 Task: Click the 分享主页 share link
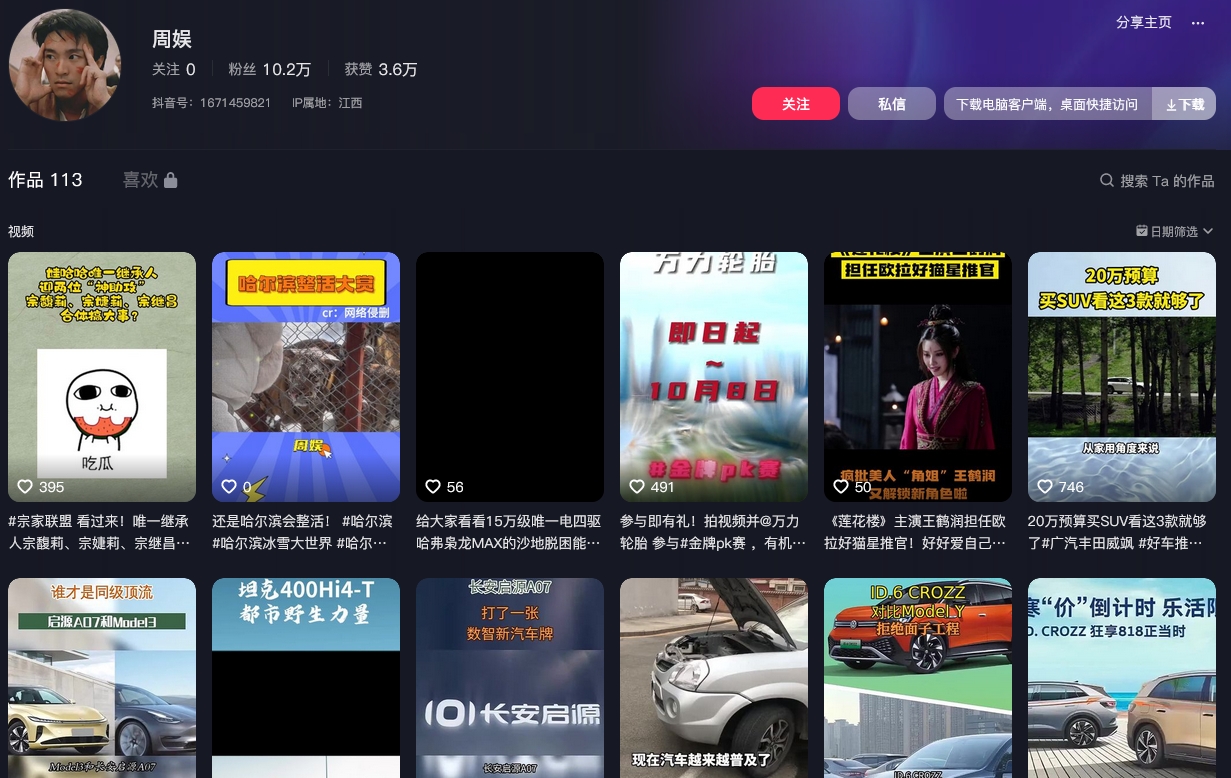(x=1144, y=22)
